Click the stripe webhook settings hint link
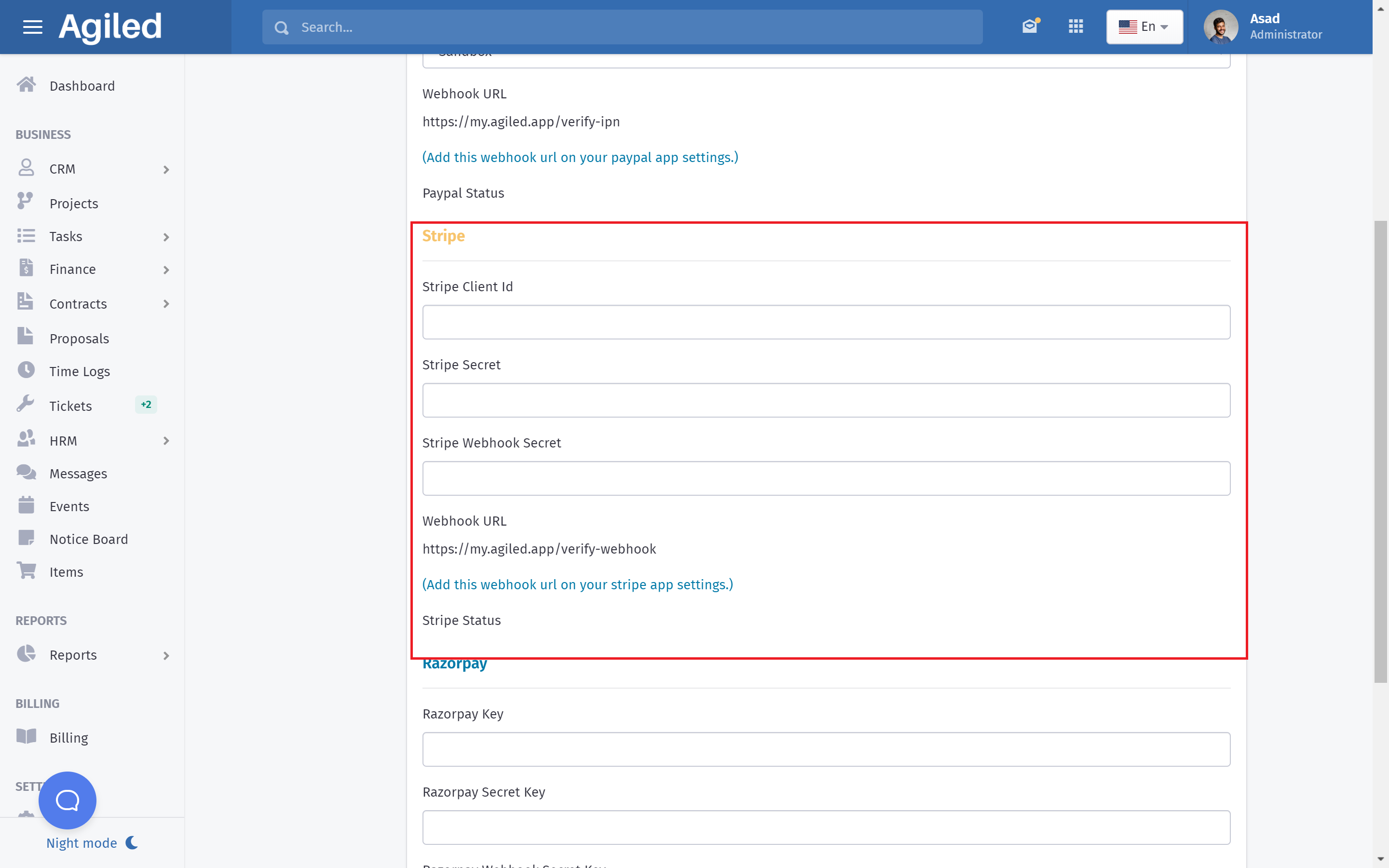Viewport: 1389px width, 868px height. click(577, 584)
